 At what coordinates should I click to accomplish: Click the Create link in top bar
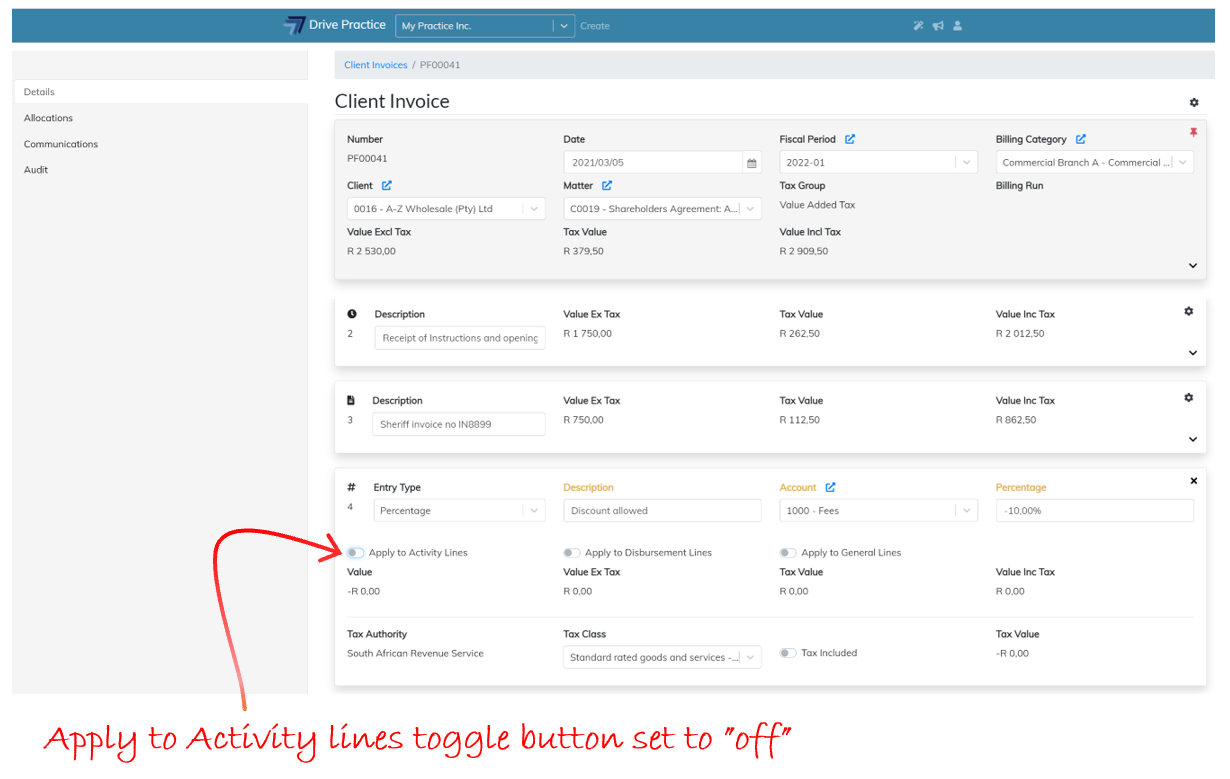pos(595,26)
